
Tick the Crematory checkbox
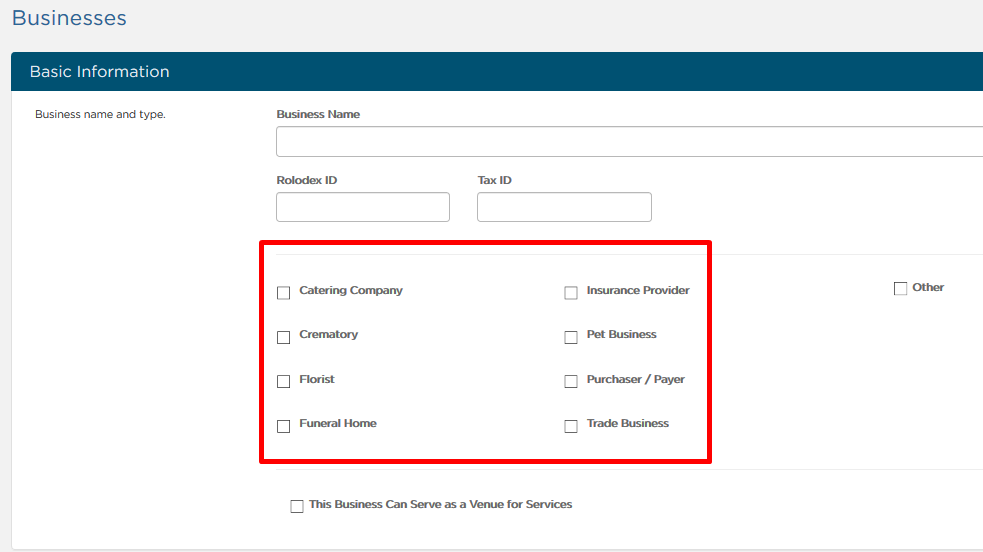coord(283,337)
